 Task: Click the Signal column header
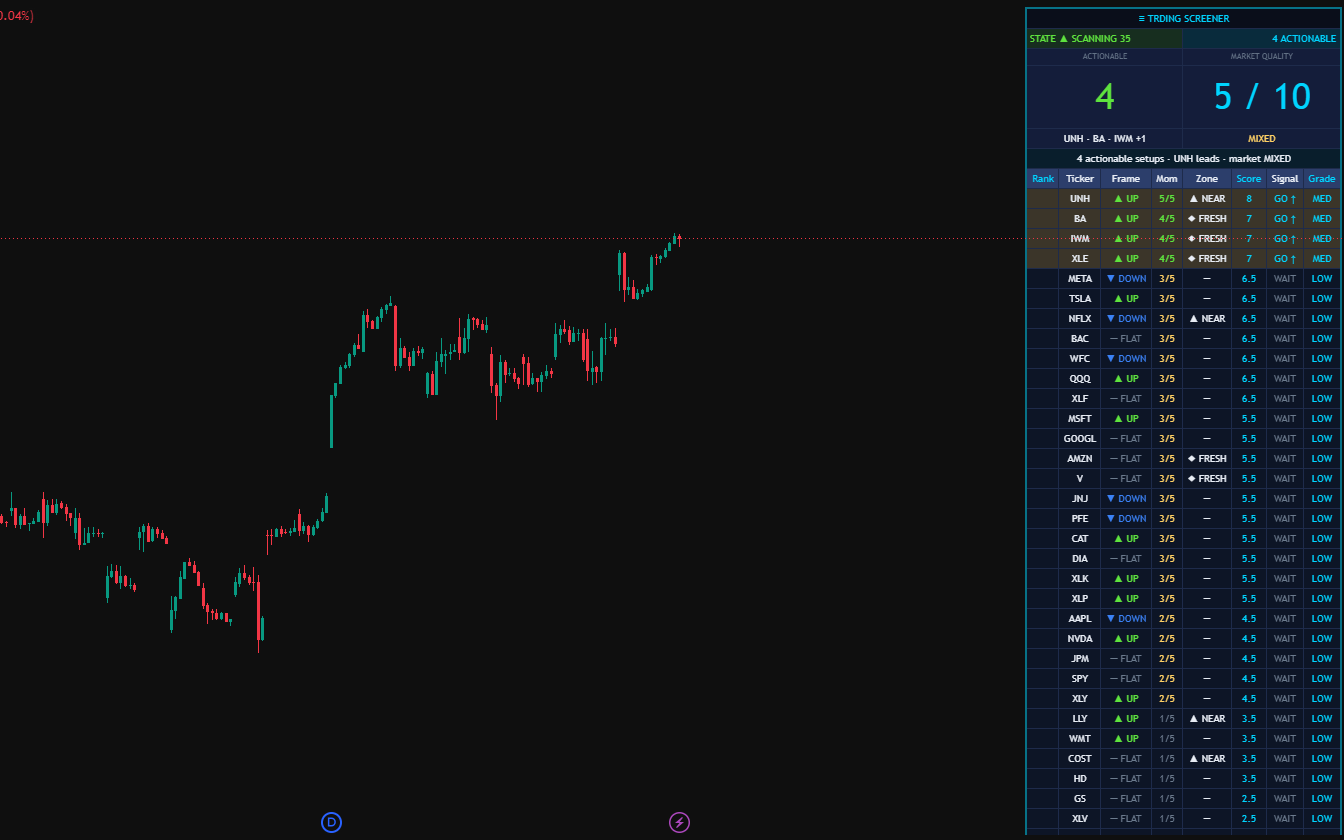(1285, 179)
